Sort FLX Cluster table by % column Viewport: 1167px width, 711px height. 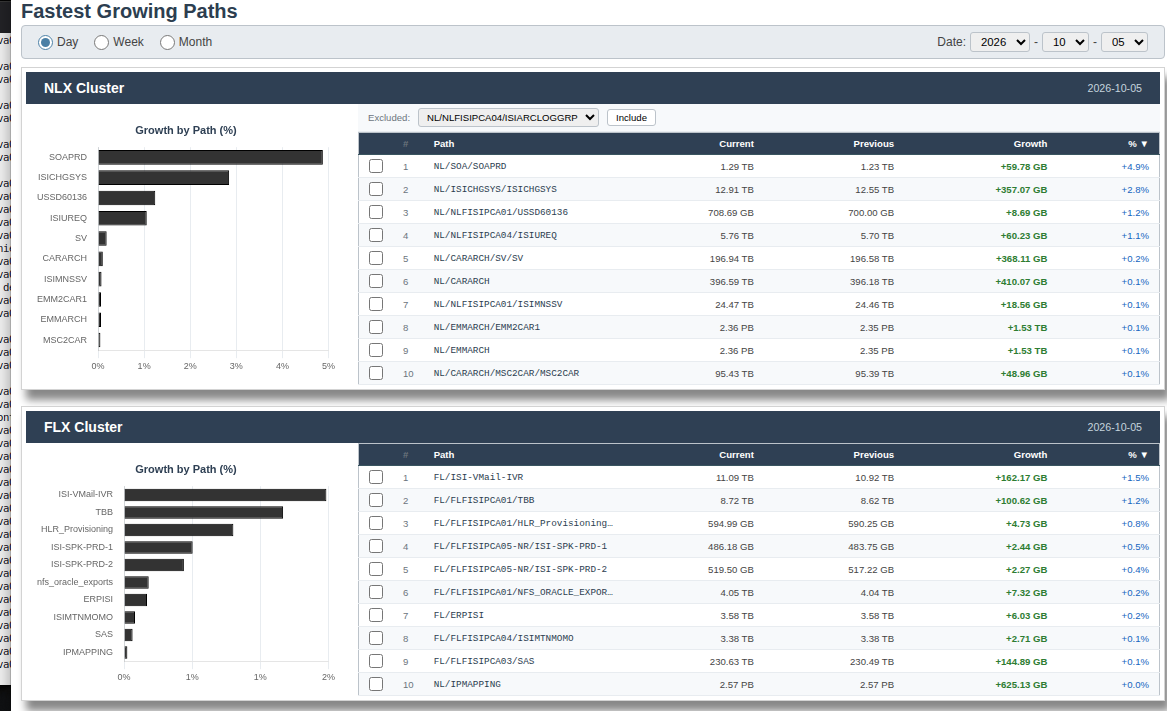click(1137, 455)
